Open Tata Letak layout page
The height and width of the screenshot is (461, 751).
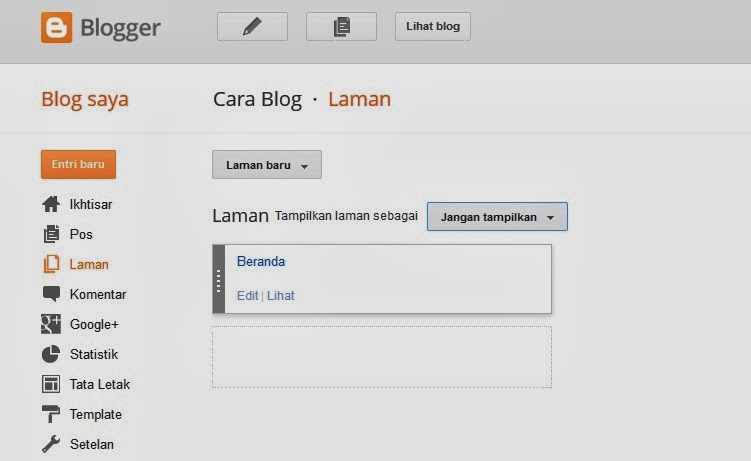(x=100, y=384)
